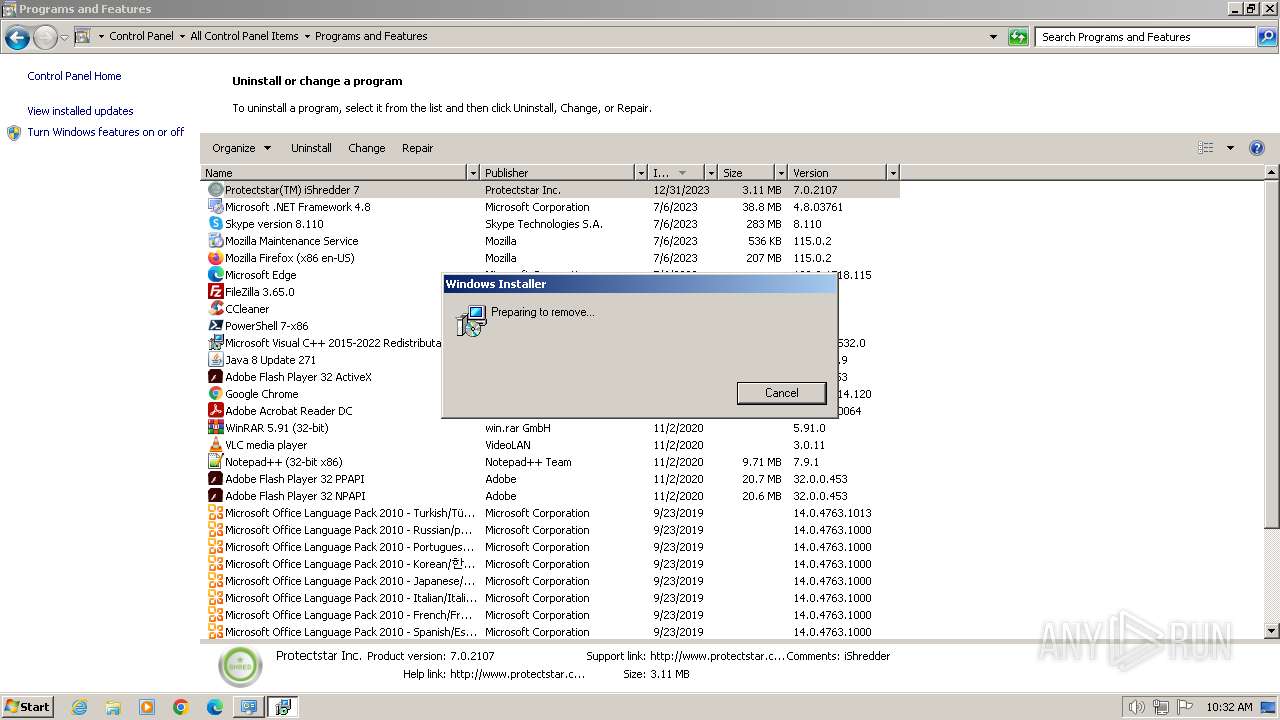Click the Protectstar iShredder 7 program icon
The image size is (1280, 720).
tap(215, 190)
